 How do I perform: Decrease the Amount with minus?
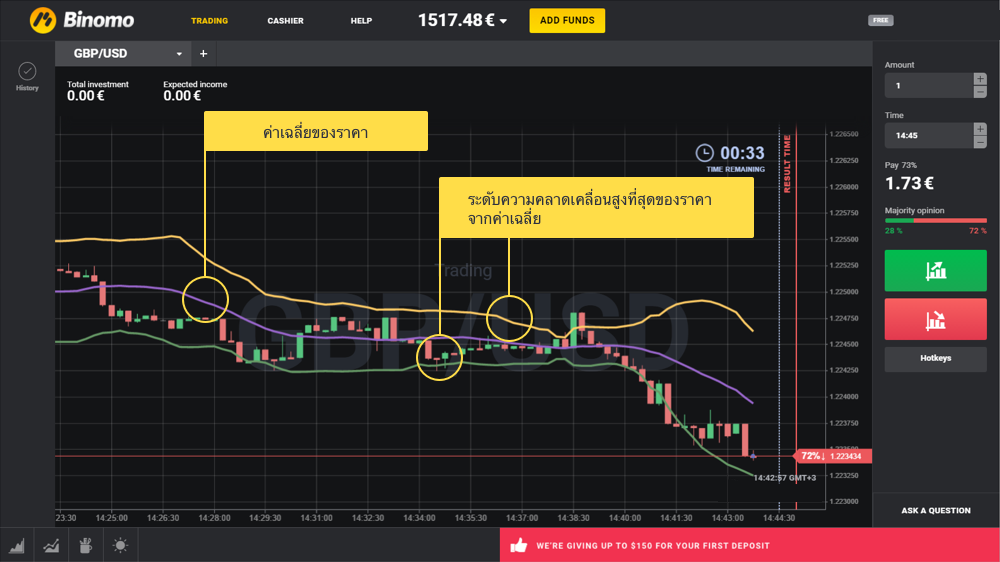980,92
